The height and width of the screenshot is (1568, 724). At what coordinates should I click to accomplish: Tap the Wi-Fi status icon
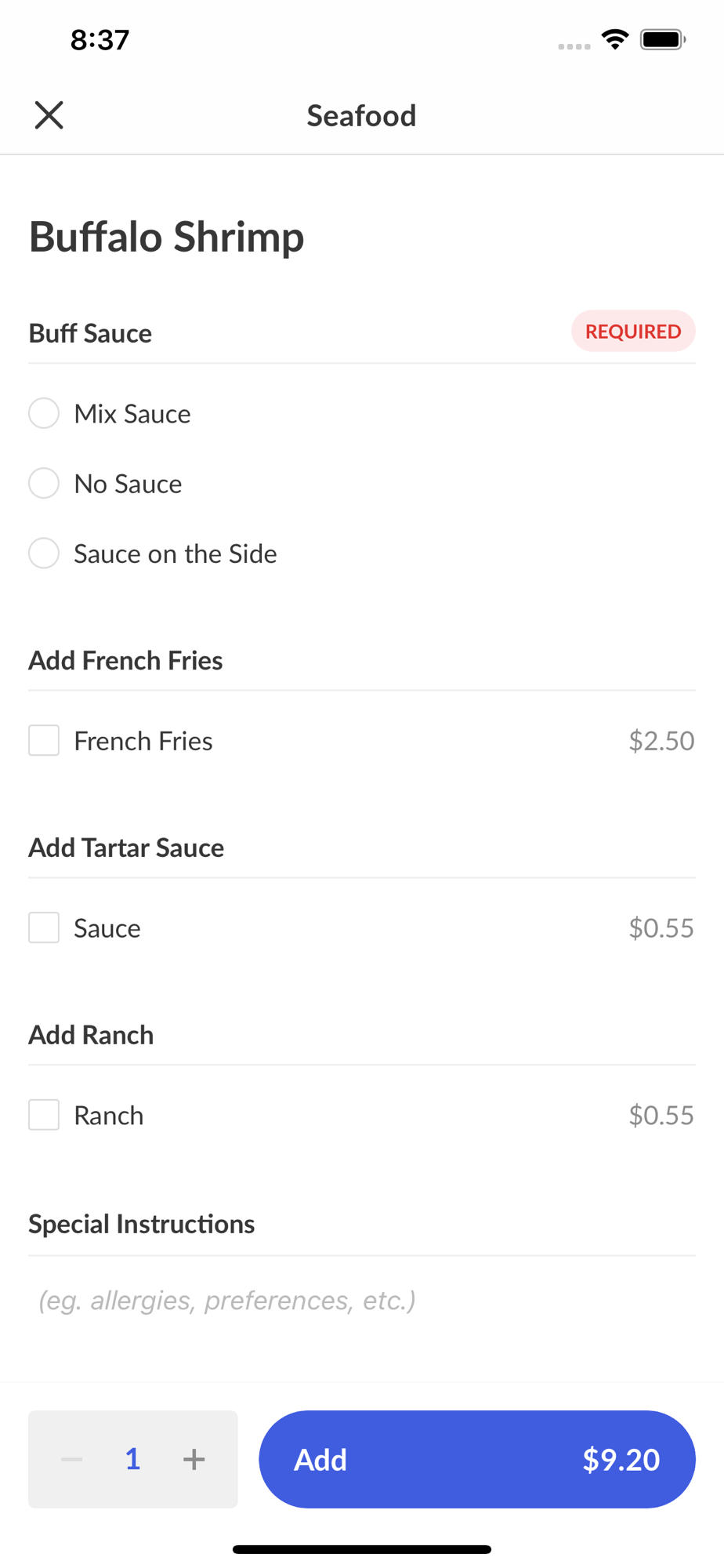point(615,39)
